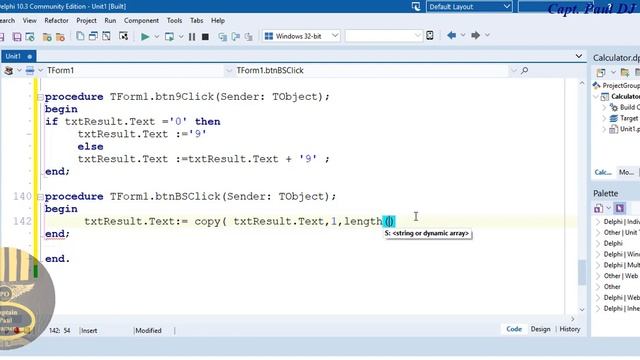Open the Component menu

click(141, 20)
